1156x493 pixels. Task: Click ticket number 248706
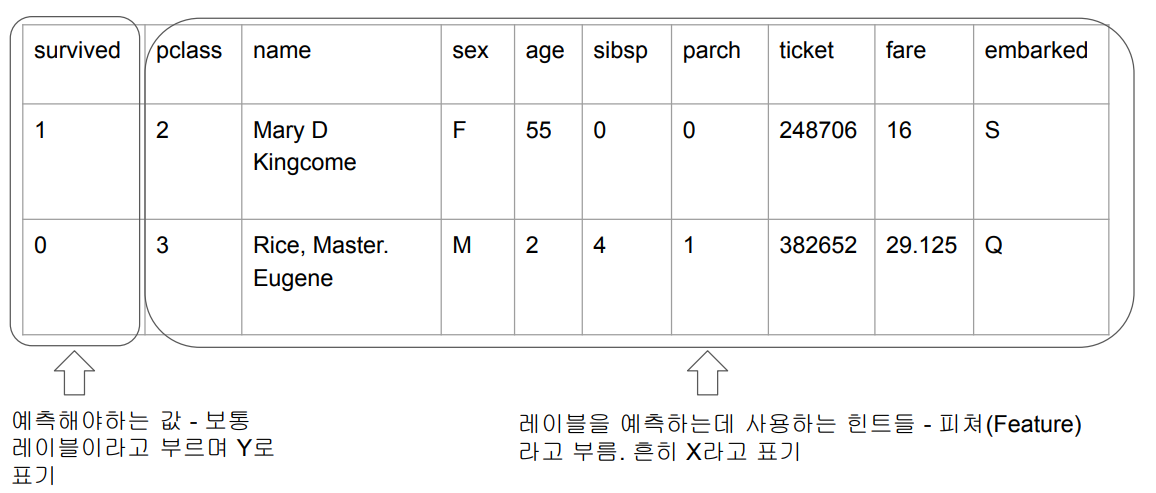click(x=818, y=131)
